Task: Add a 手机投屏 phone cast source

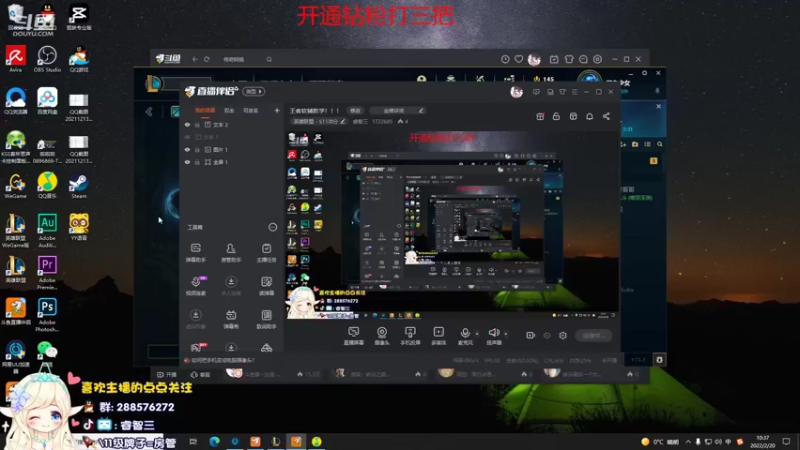Action: pyautogui.click(x=410, y=336)
